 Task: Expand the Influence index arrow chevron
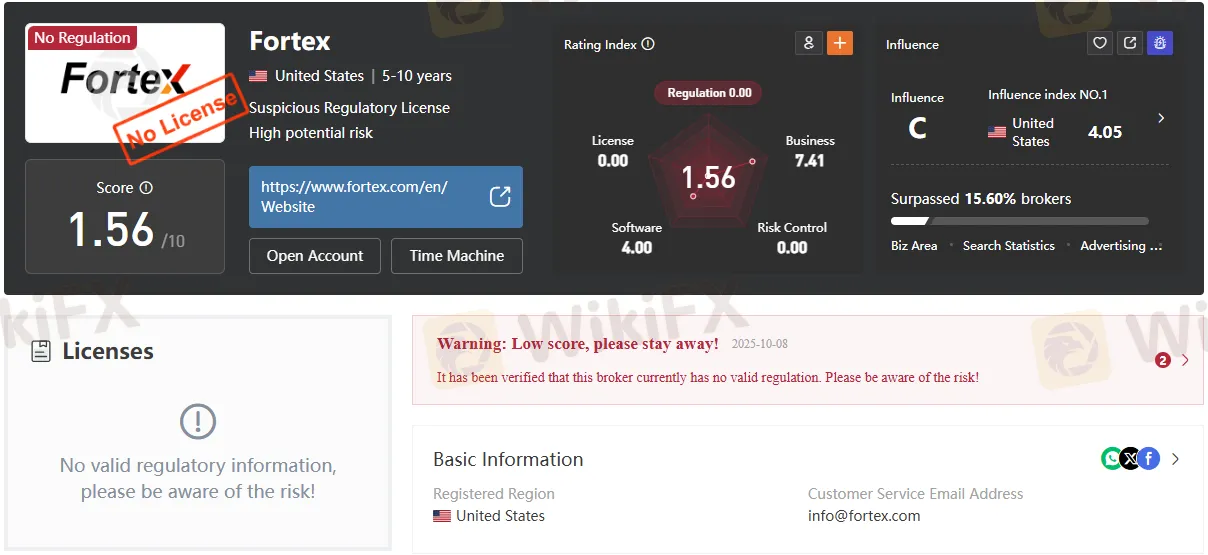coord(1161,118)
